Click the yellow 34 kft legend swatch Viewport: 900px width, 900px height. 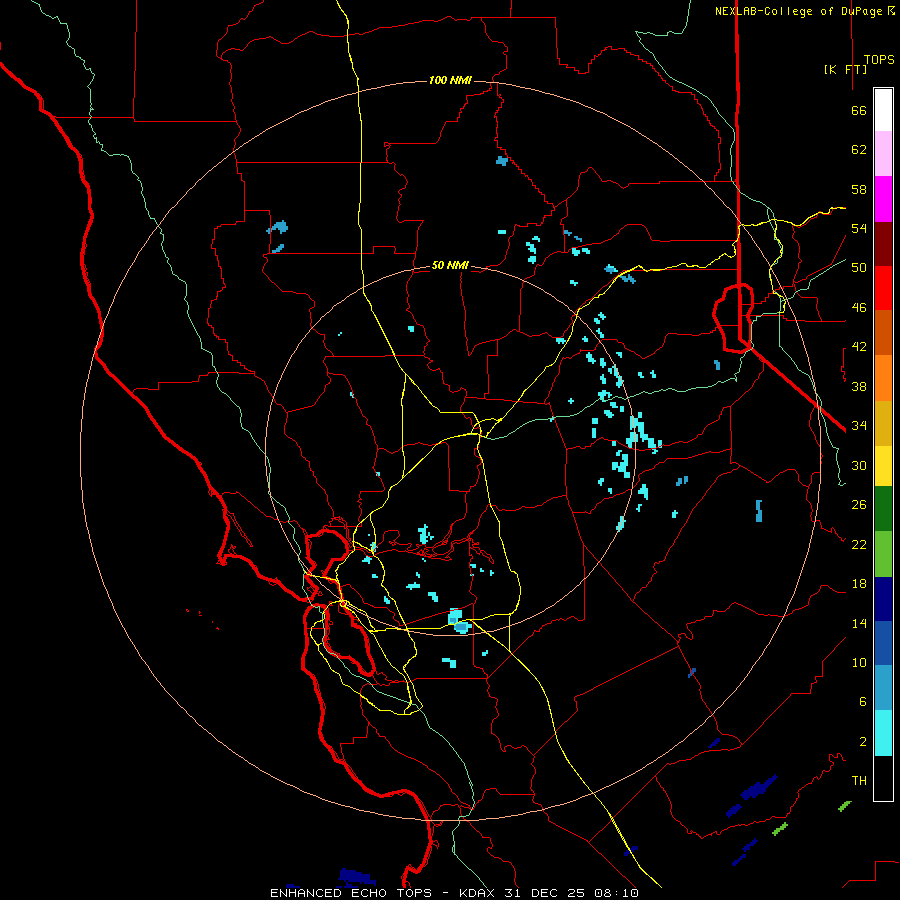[883, 466]
